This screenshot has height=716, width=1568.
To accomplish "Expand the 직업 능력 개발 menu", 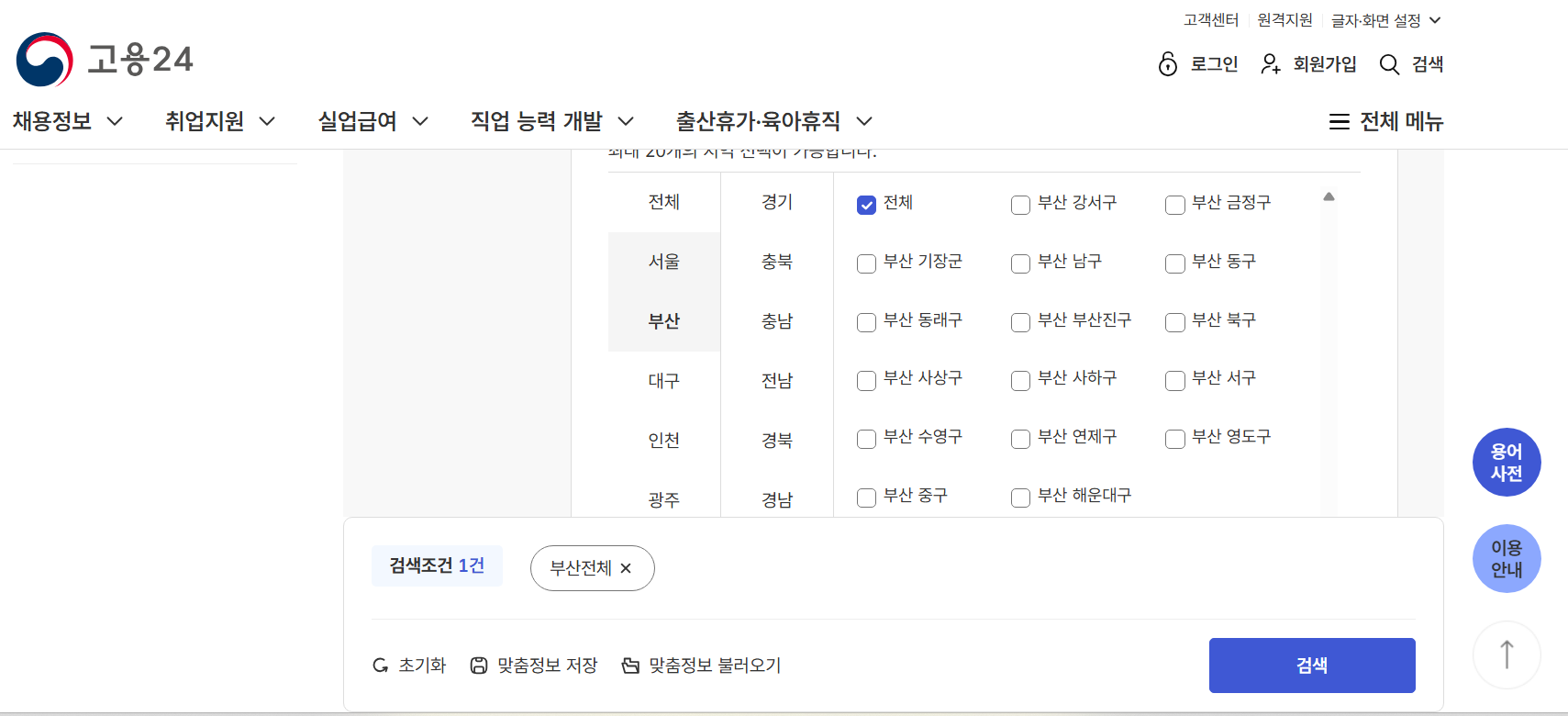I will point(552,121).
